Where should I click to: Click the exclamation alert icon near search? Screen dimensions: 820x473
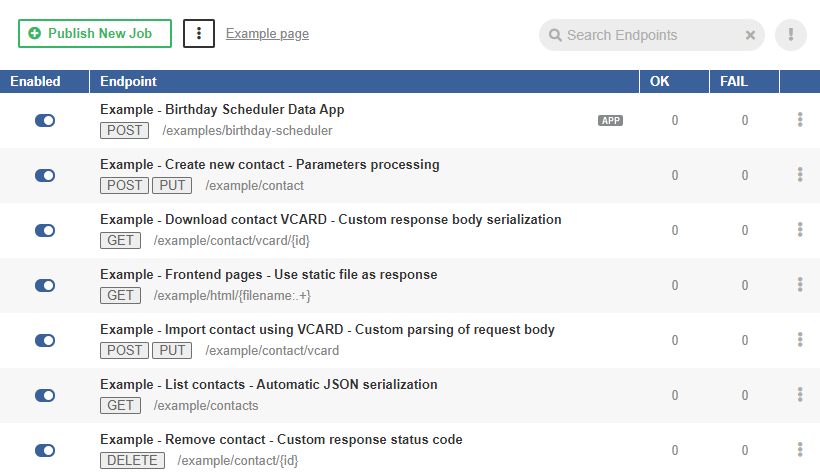791,35
